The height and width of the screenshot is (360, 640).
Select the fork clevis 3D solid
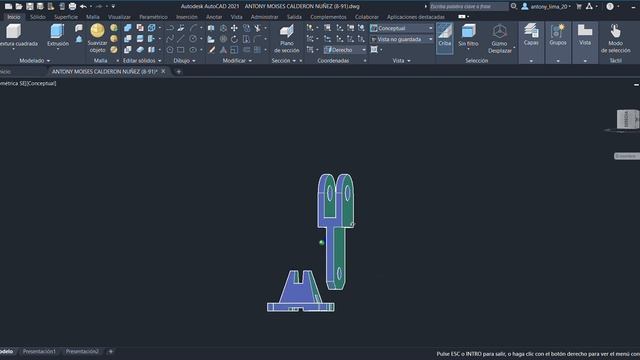336,231
